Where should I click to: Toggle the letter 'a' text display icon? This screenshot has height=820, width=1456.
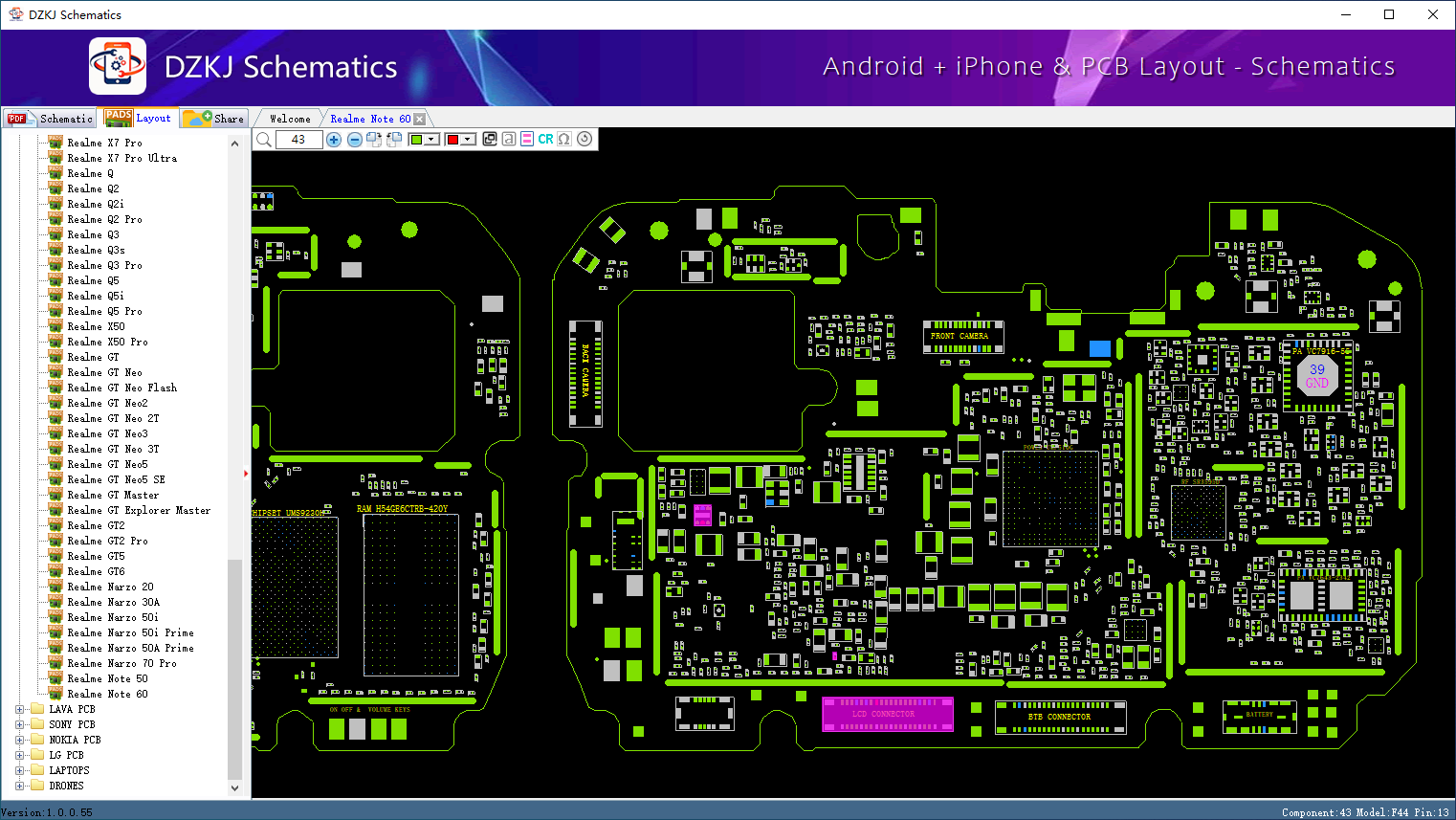click(x=509, y=140)
